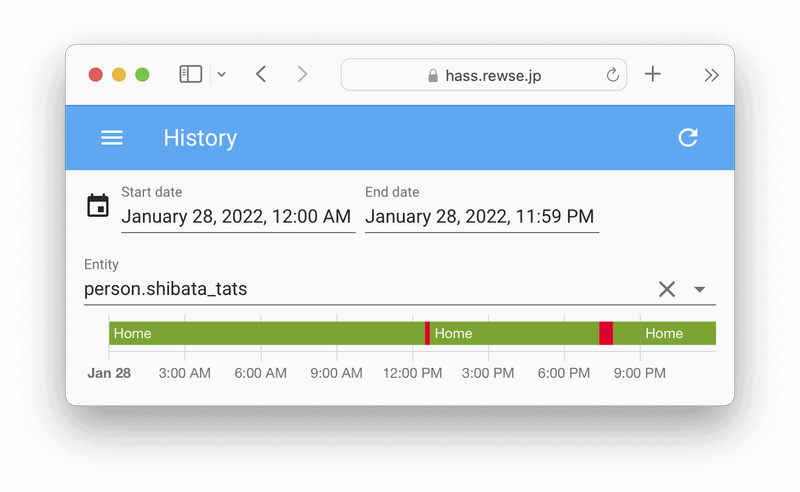Open sidebar options dropdown chevron
800x492 pixels.
(222, 74)
